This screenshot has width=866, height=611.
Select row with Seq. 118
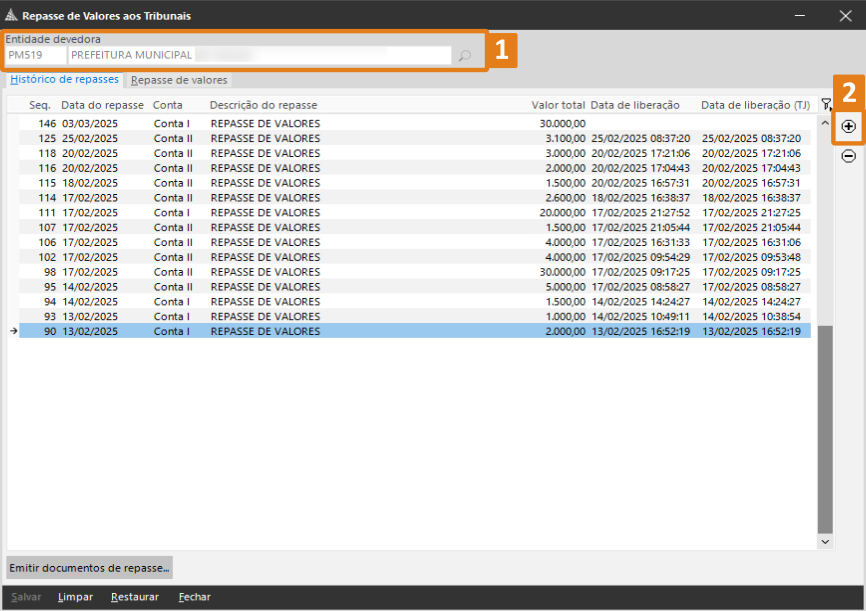(415, 153)
